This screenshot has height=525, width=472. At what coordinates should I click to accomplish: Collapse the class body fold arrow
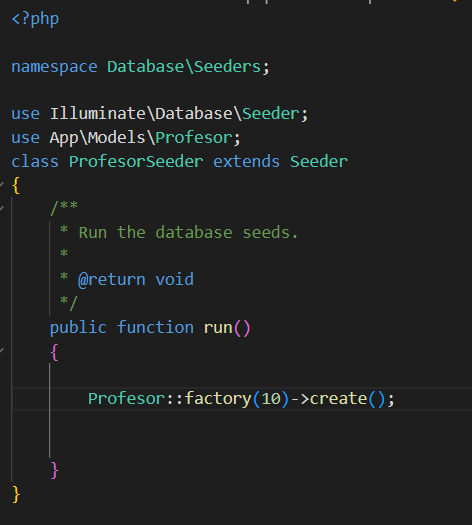(2, 184)
